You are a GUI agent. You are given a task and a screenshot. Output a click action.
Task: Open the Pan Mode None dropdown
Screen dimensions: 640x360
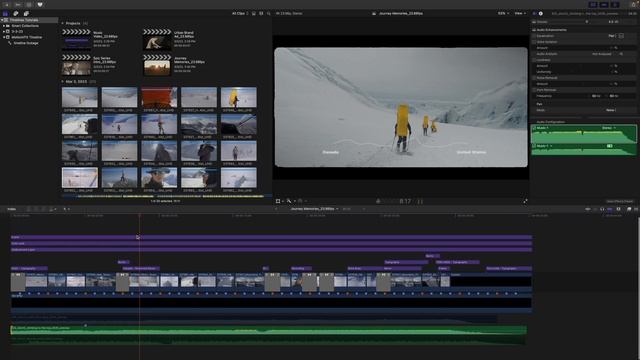[611, 110]
